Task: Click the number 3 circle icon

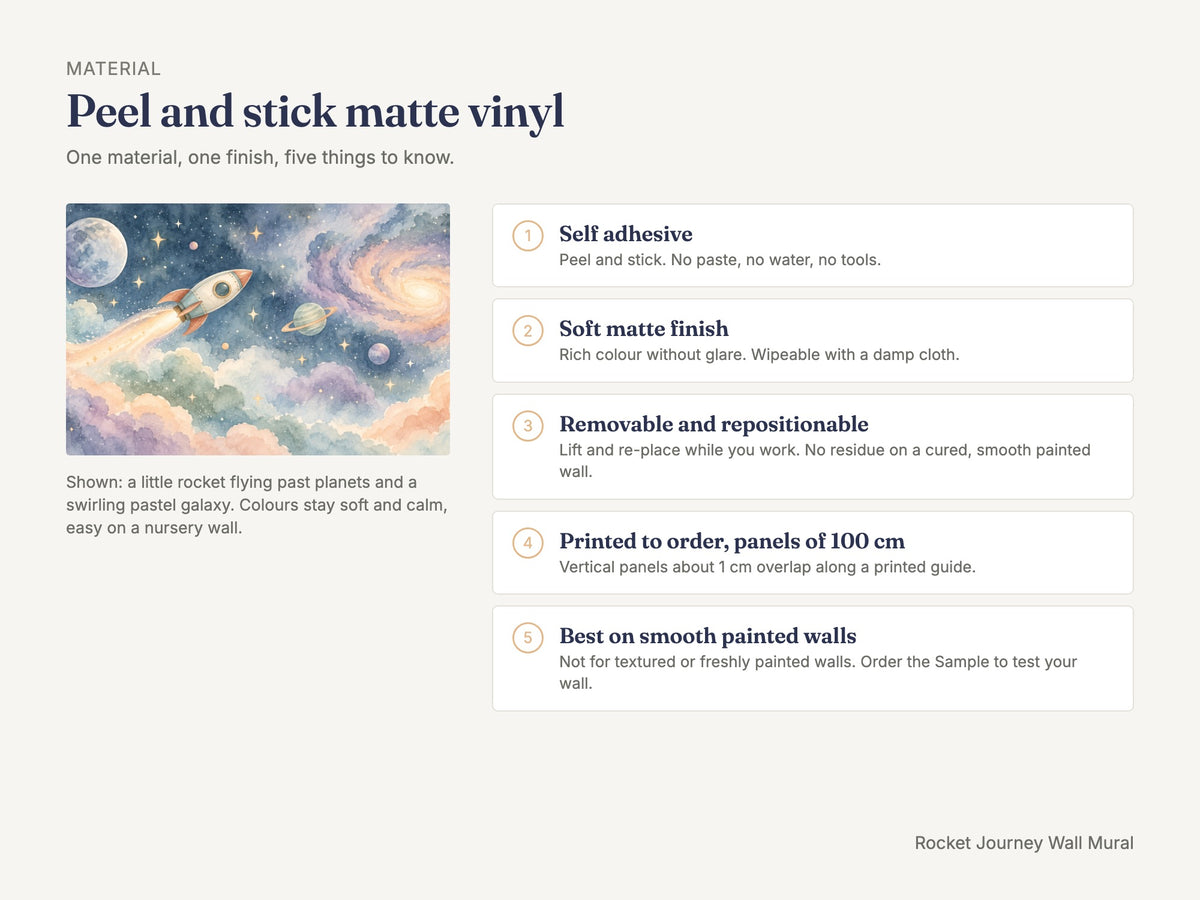Action: coord(528,426)
